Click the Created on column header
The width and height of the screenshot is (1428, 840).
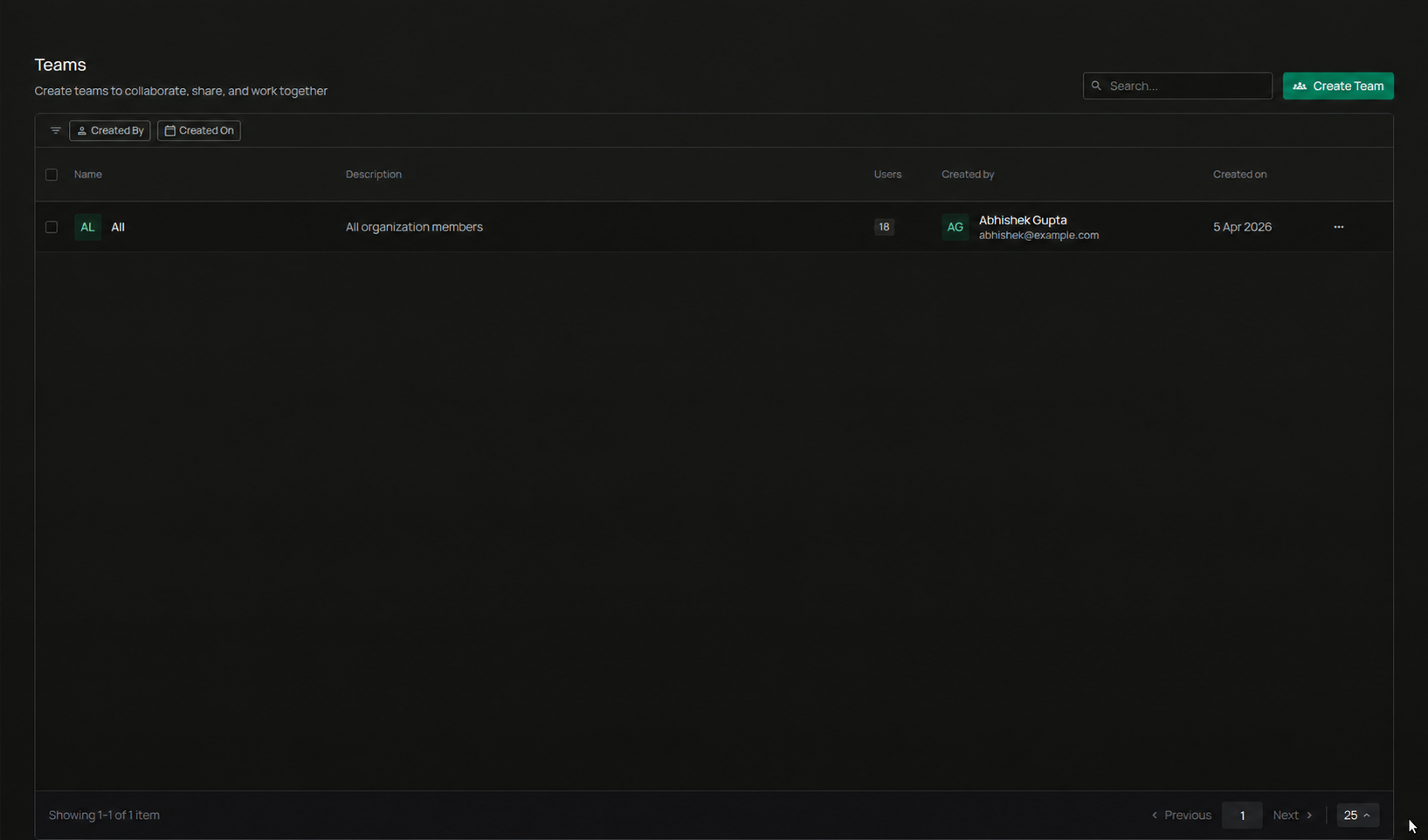tap(1239, 175)
